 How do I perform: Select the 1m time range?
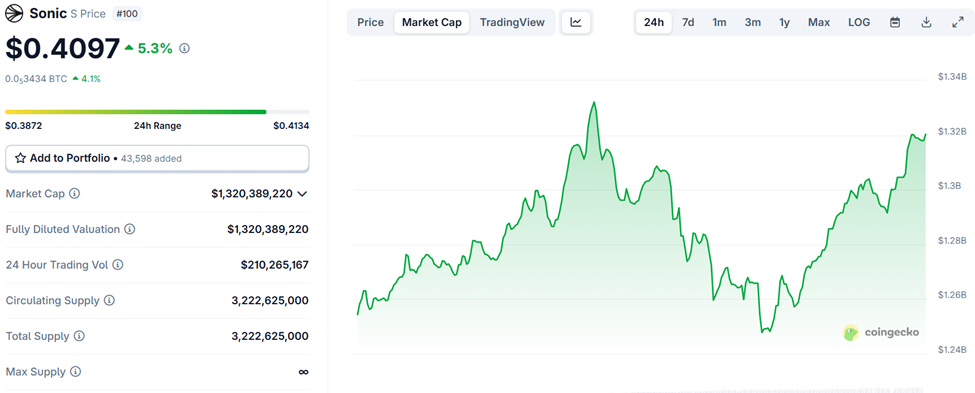[719, 22]
